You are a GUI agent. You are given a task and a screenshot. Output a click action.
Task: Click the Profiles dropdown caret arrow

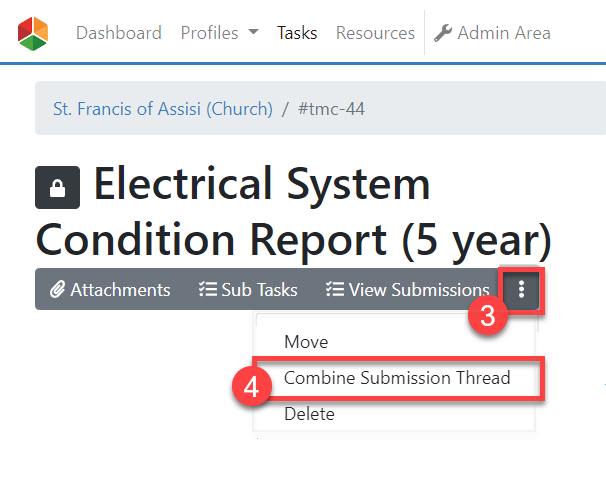[x=253, y=33]
